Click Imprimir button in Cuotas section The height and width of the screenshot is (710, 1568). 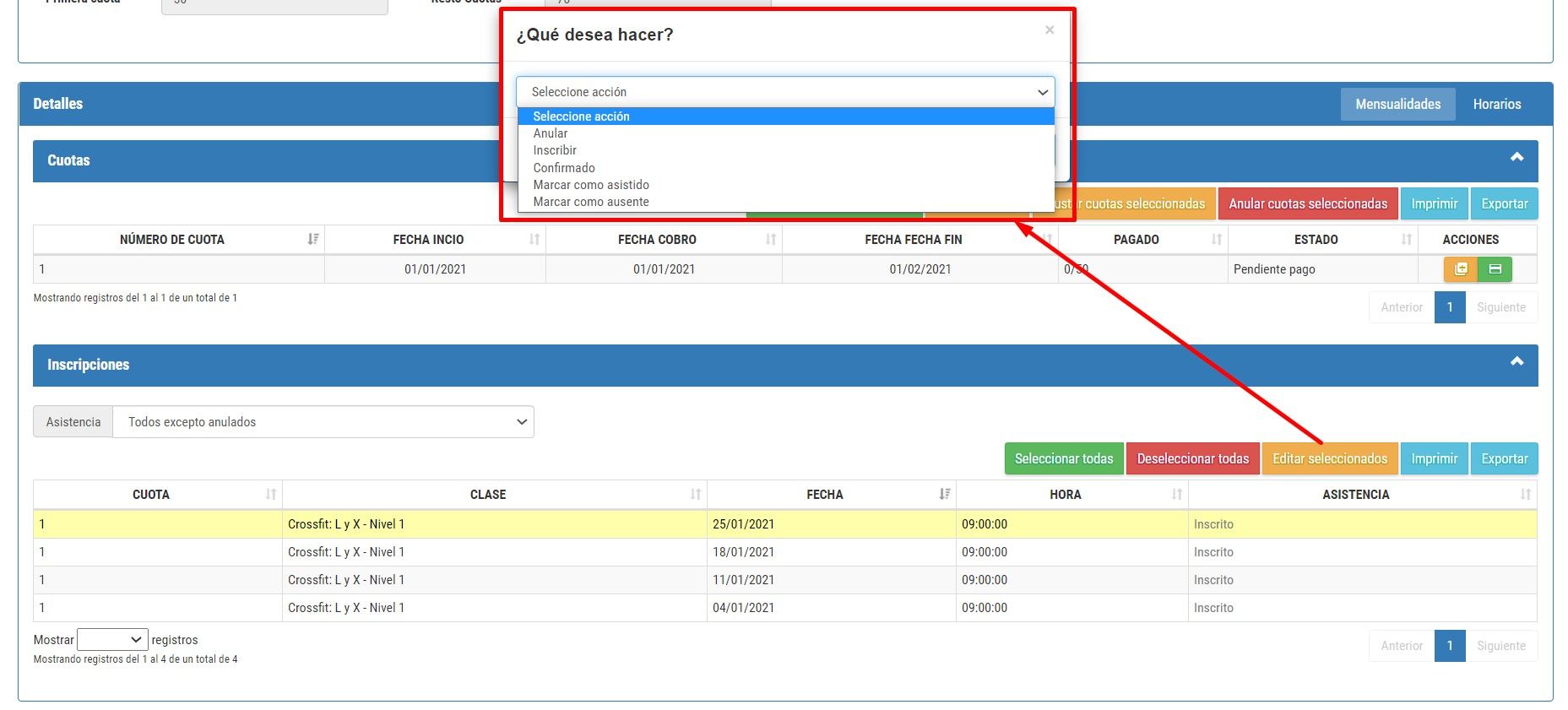1434,203
